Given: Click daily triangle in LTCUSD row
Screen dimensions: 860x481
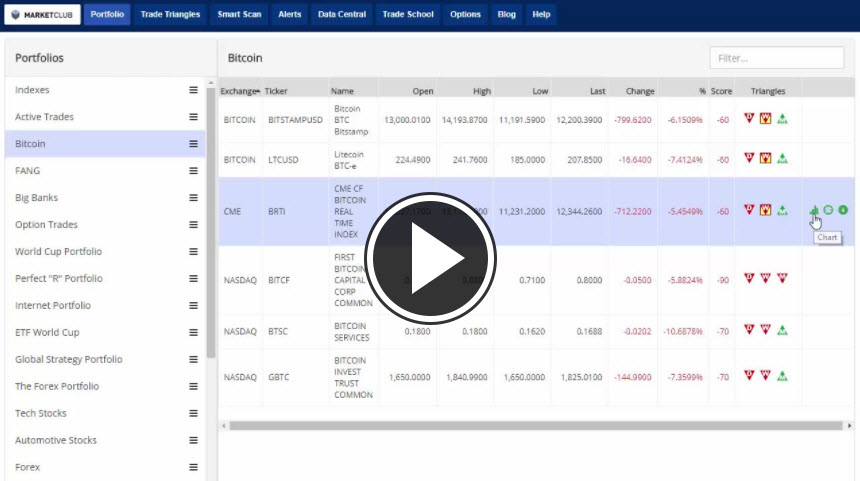Looking at the screenshot, I should (749, 159).
